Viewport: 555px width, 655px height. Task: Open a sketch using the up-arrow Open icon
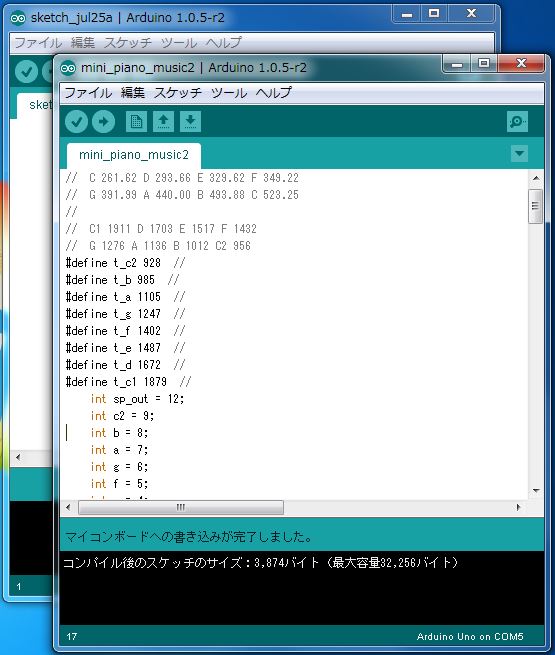pyautogui.click(x=163, y=122)
